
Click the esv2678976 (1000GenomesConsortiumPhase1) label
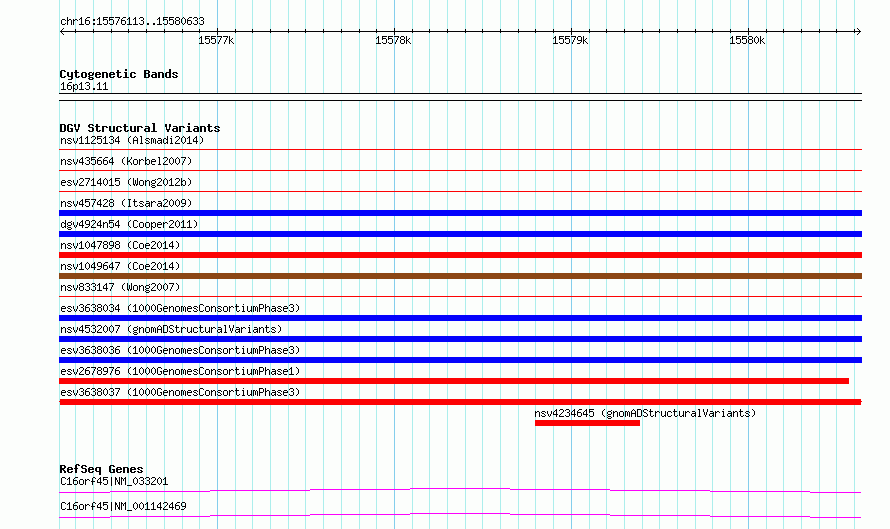pos(180,371)
